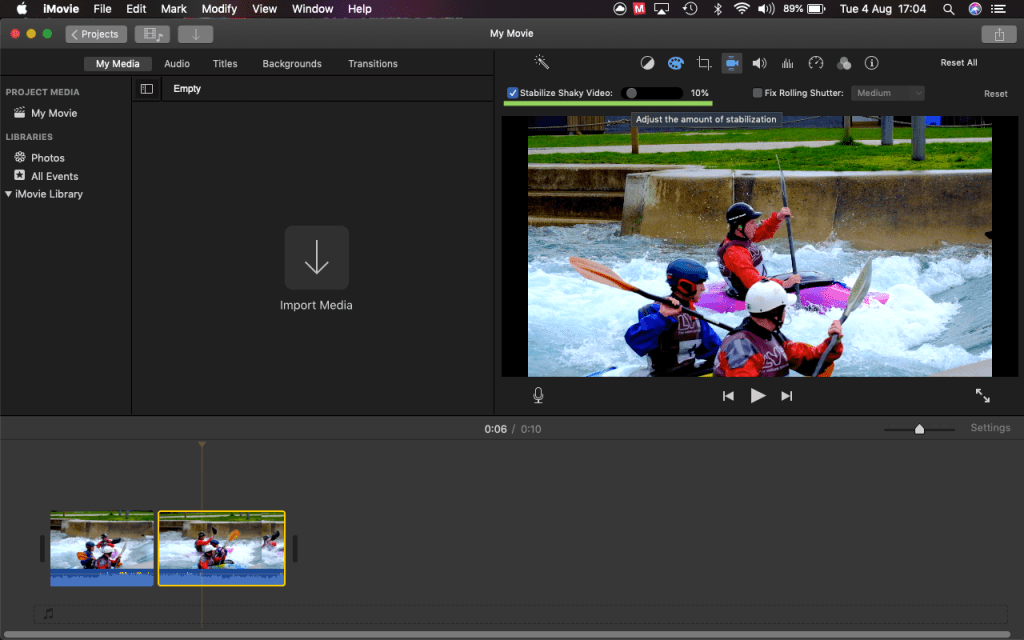The image size is (1024, 640).
Task: Open the color balance tool
Action: (647, 63)
